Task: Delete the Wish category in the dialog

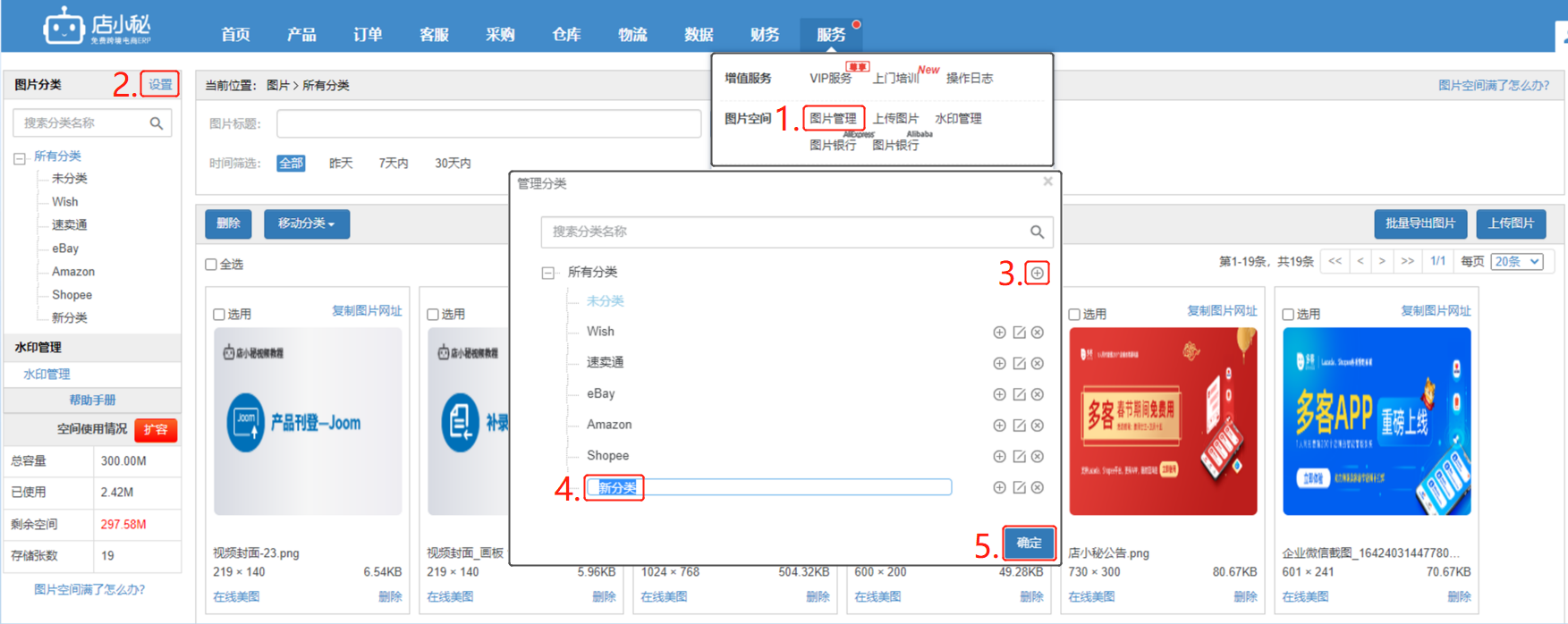Action: click(1038, 333)
